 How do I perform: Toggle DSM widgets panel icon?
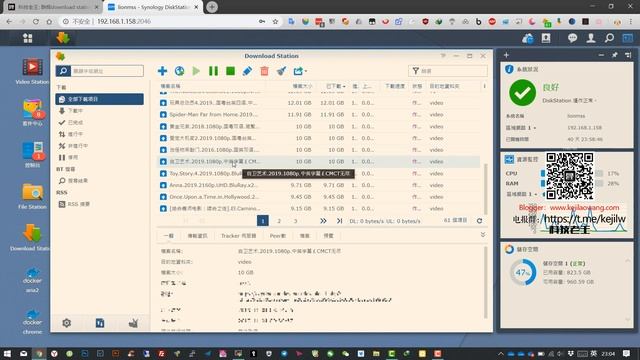tap(627, 38)
